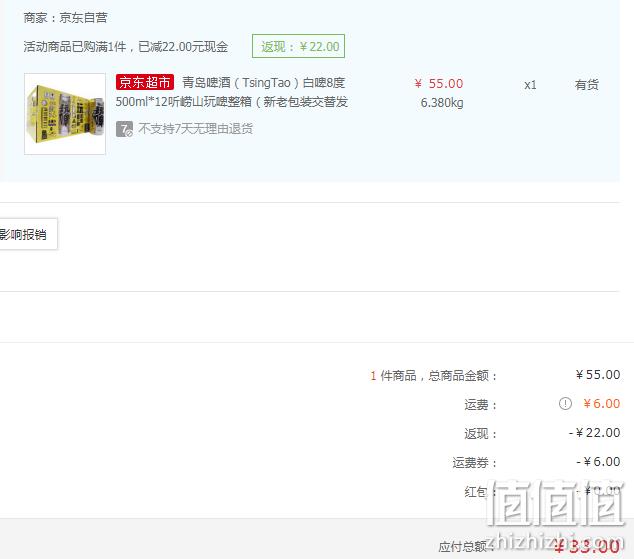
Task: Click the quantity x1 label
Action: click(x=530, y=85)
